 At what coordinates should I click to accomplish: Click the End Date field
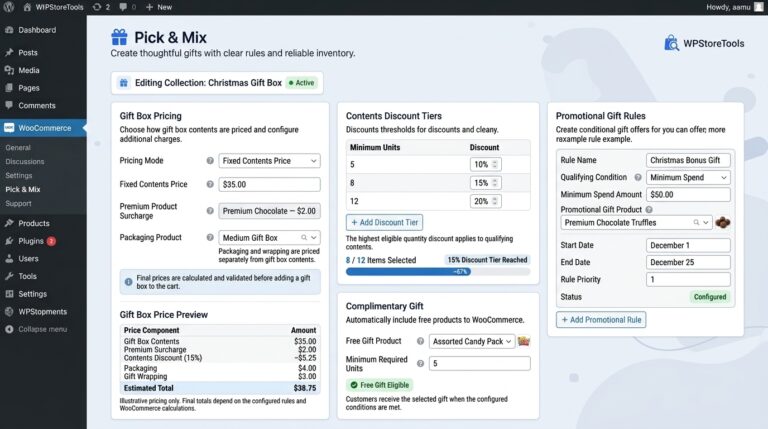(x=688, y=262)
